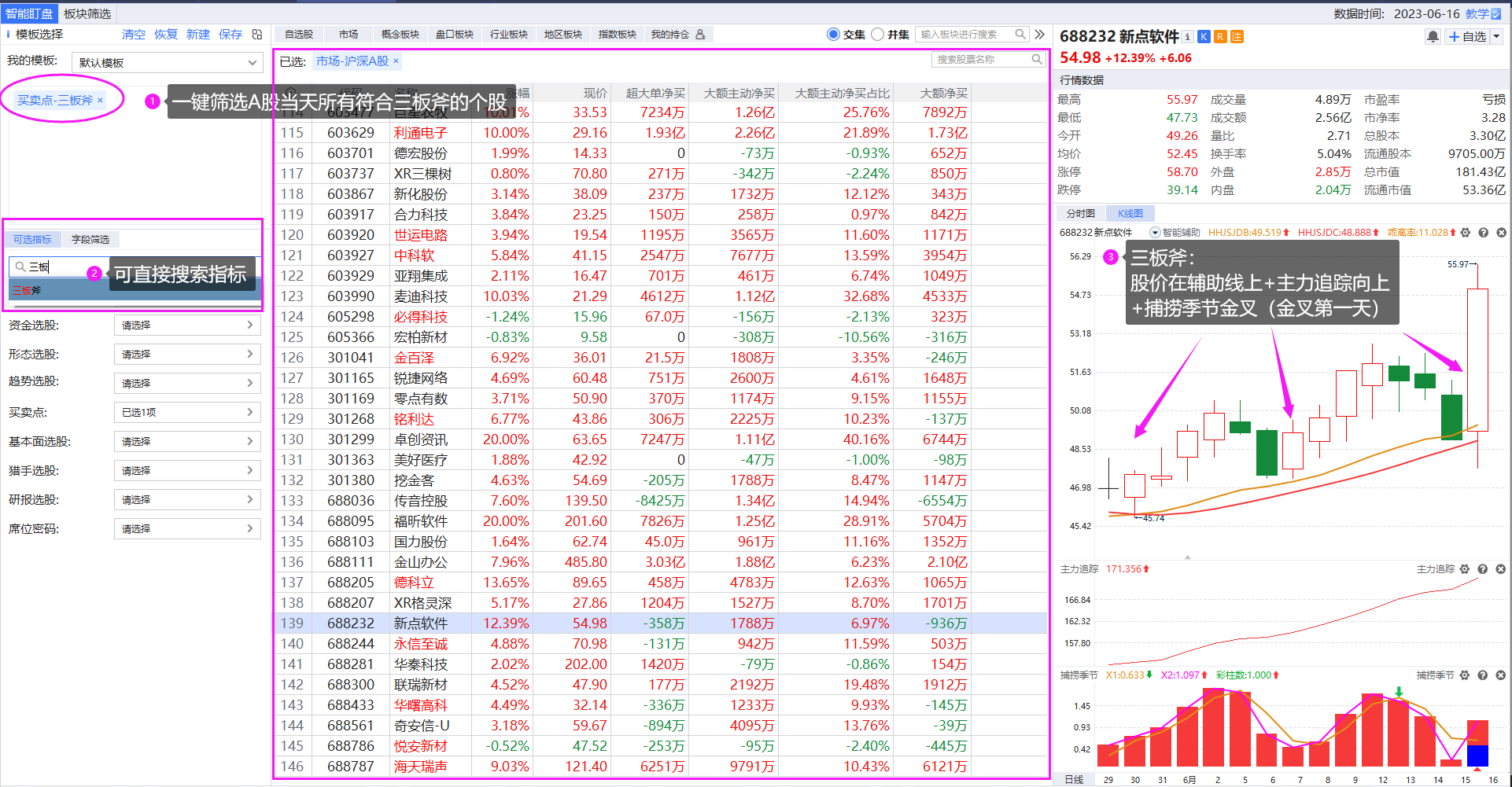This screenshot has height=787, width=1512.
Task: Open settings gear for 主力追踪 indicator
Action: pyautogui.click(x=1464, y=569)
